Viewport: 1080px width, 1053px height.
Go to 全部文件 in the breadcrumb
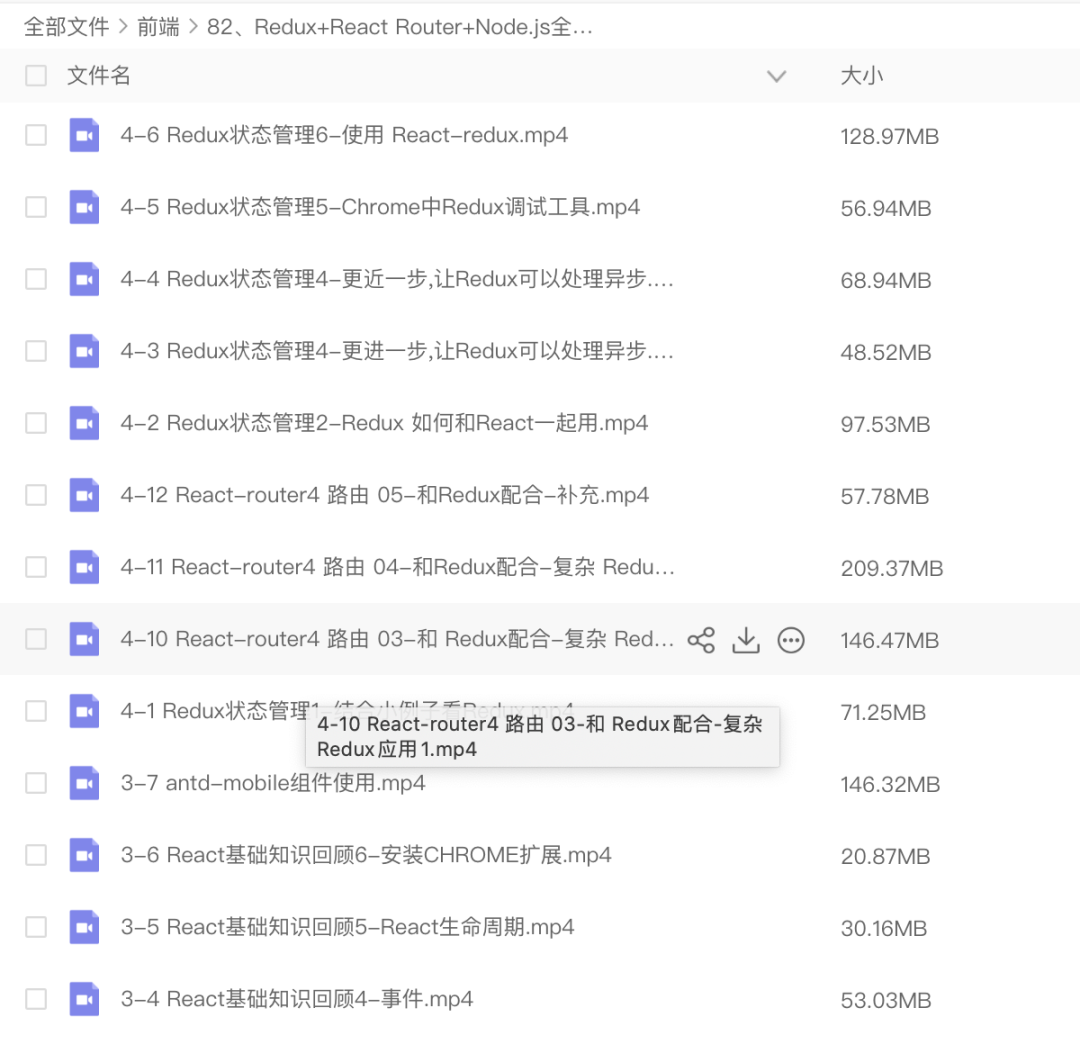tap(66, 27)
